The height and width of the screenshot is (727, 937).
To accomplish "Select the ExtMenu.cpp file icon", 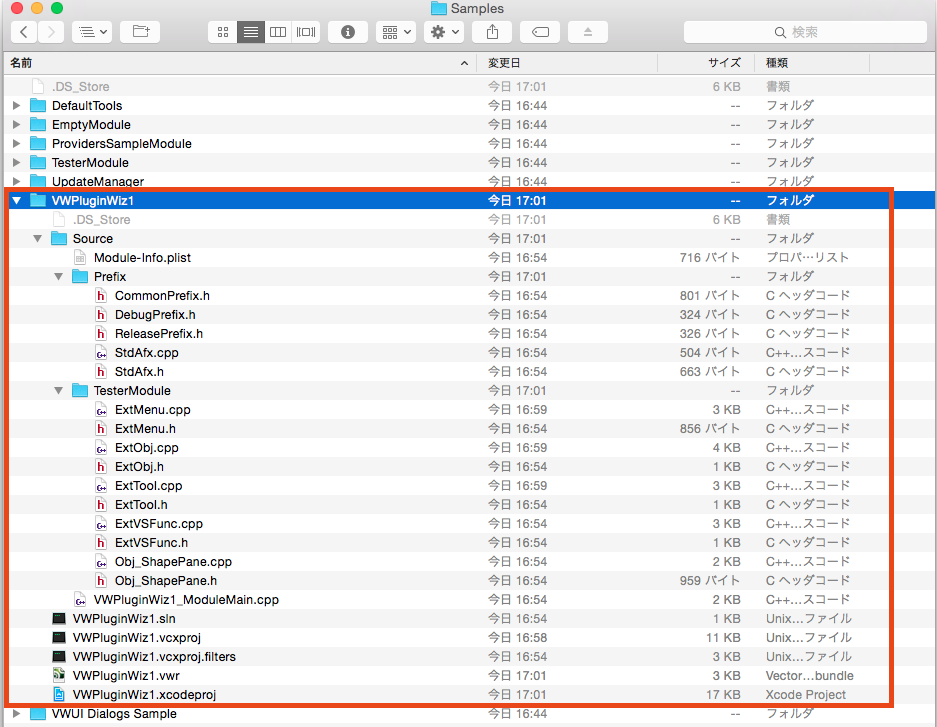I will click(x=101, y=410).
